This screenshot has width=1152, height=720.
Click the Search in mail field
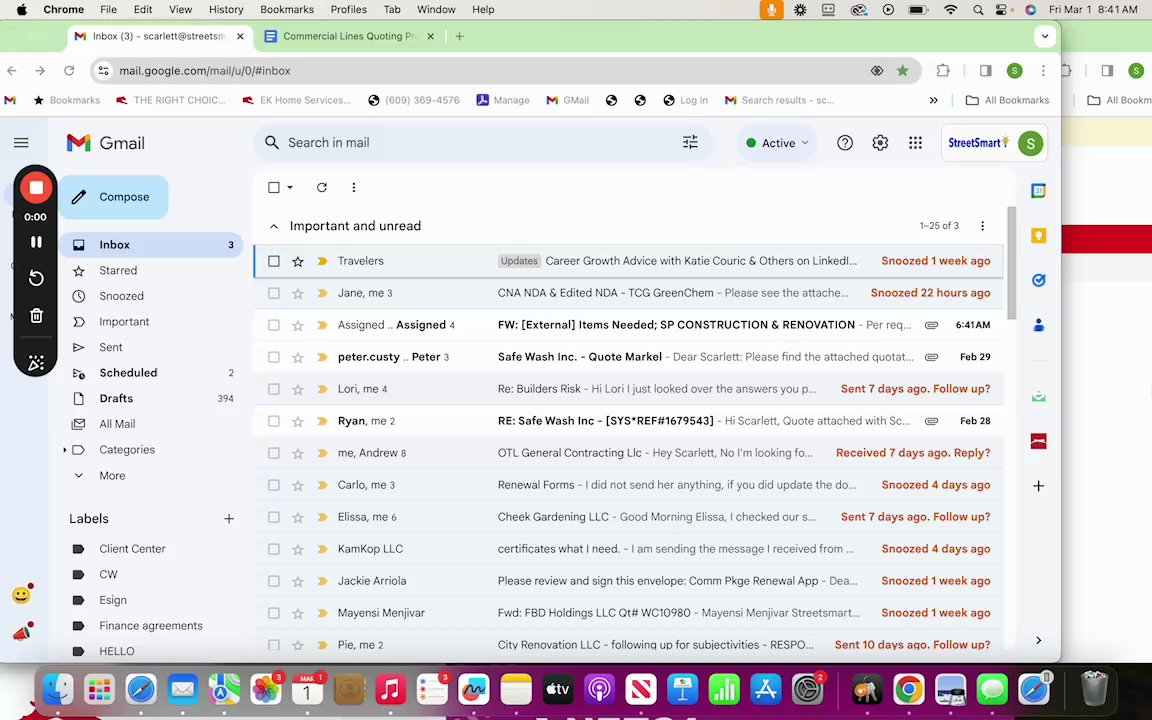tap(481, 143)
